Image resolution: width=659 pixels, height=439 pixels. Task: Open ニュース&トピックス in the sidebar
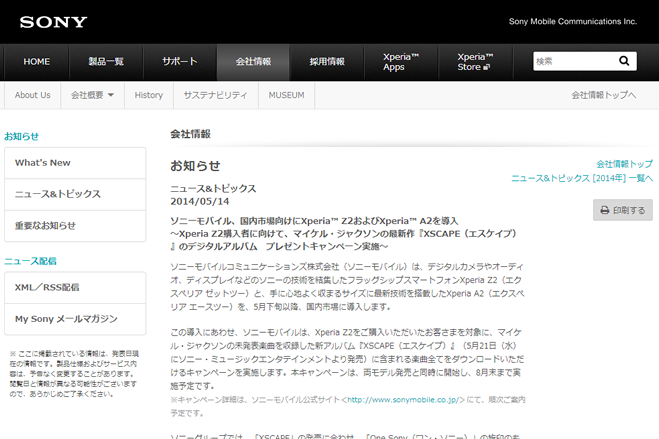(75, 194)
